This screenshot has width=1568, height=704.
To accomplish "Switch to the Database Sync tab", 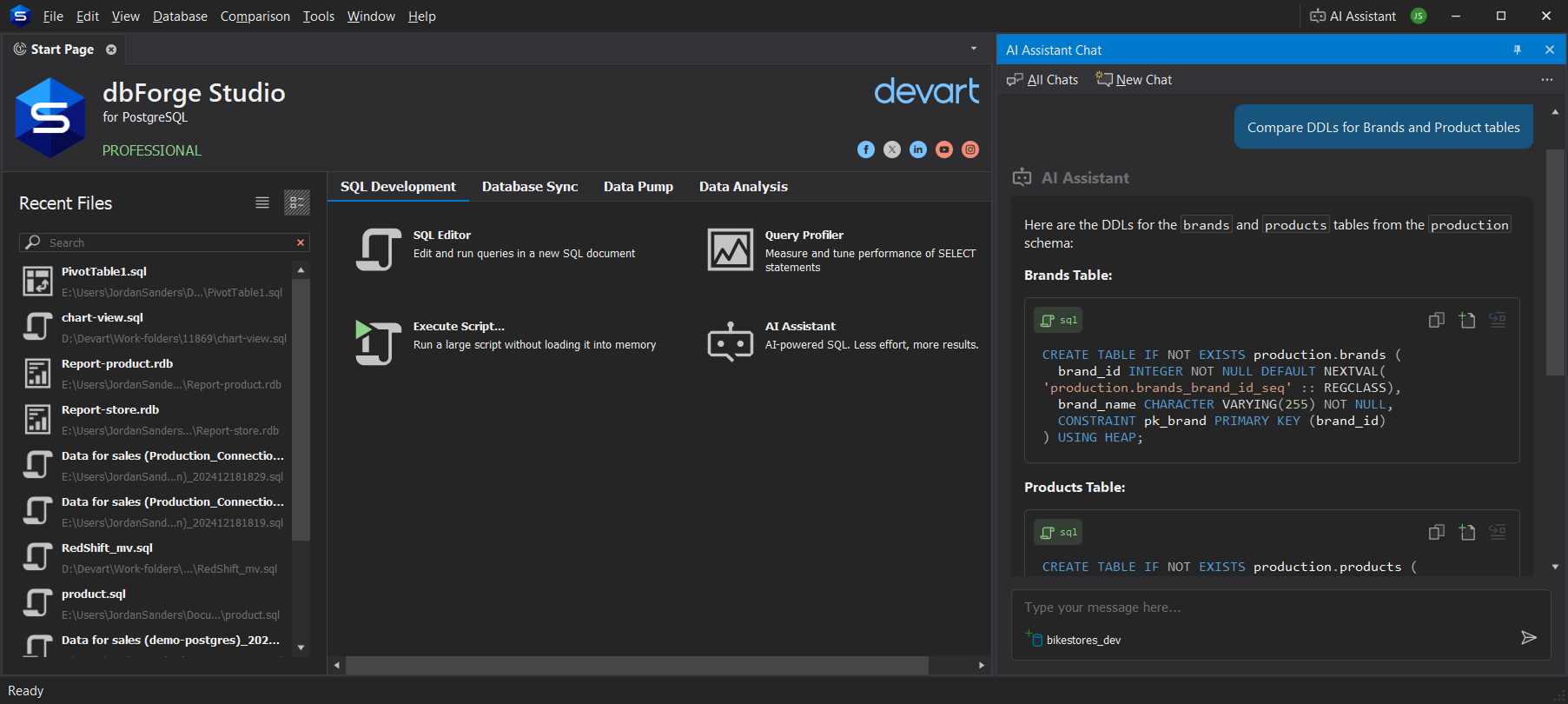I will 530,187.
